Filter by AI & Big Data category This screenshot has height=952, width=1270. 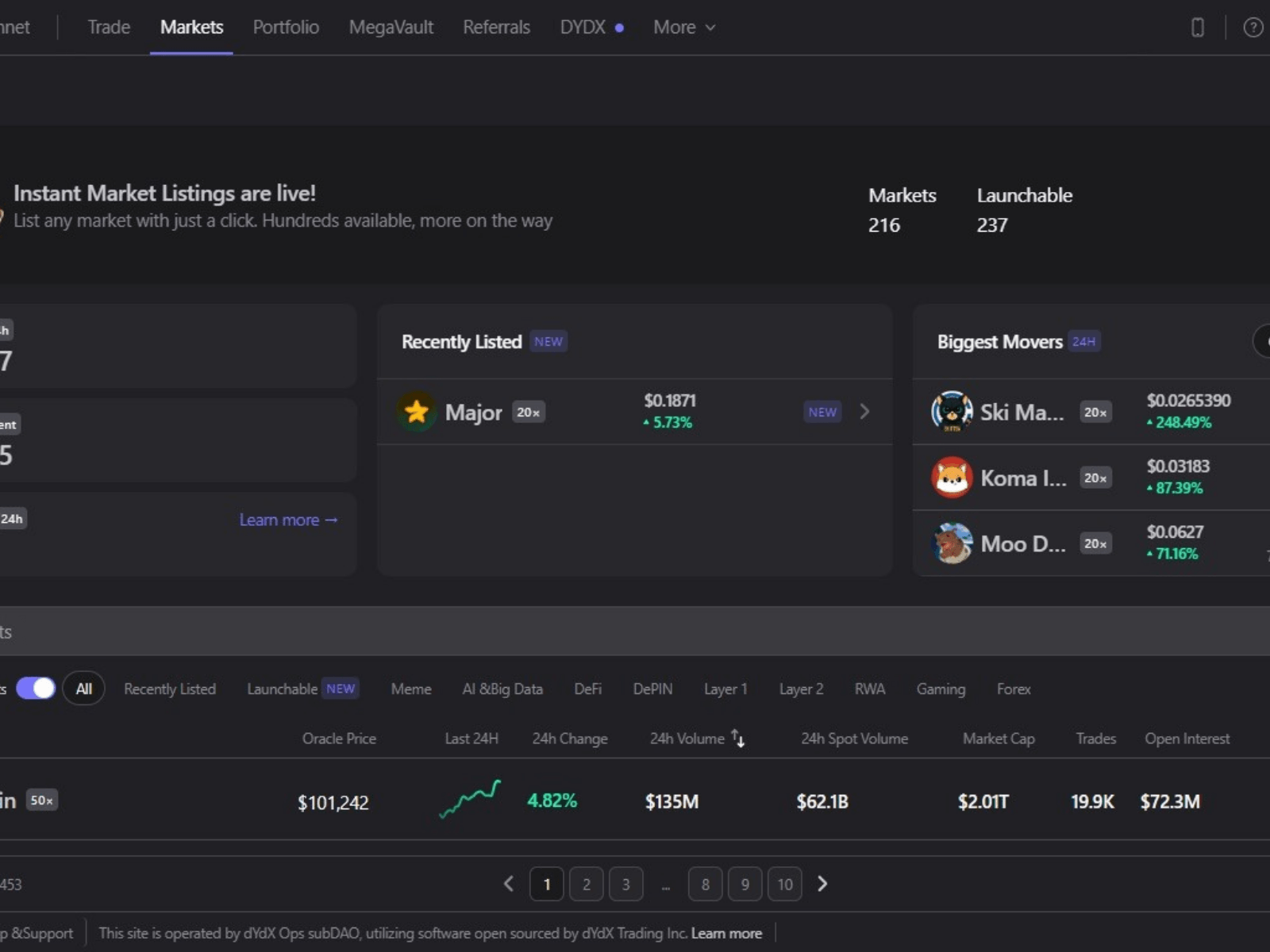(x=502, y=689)
